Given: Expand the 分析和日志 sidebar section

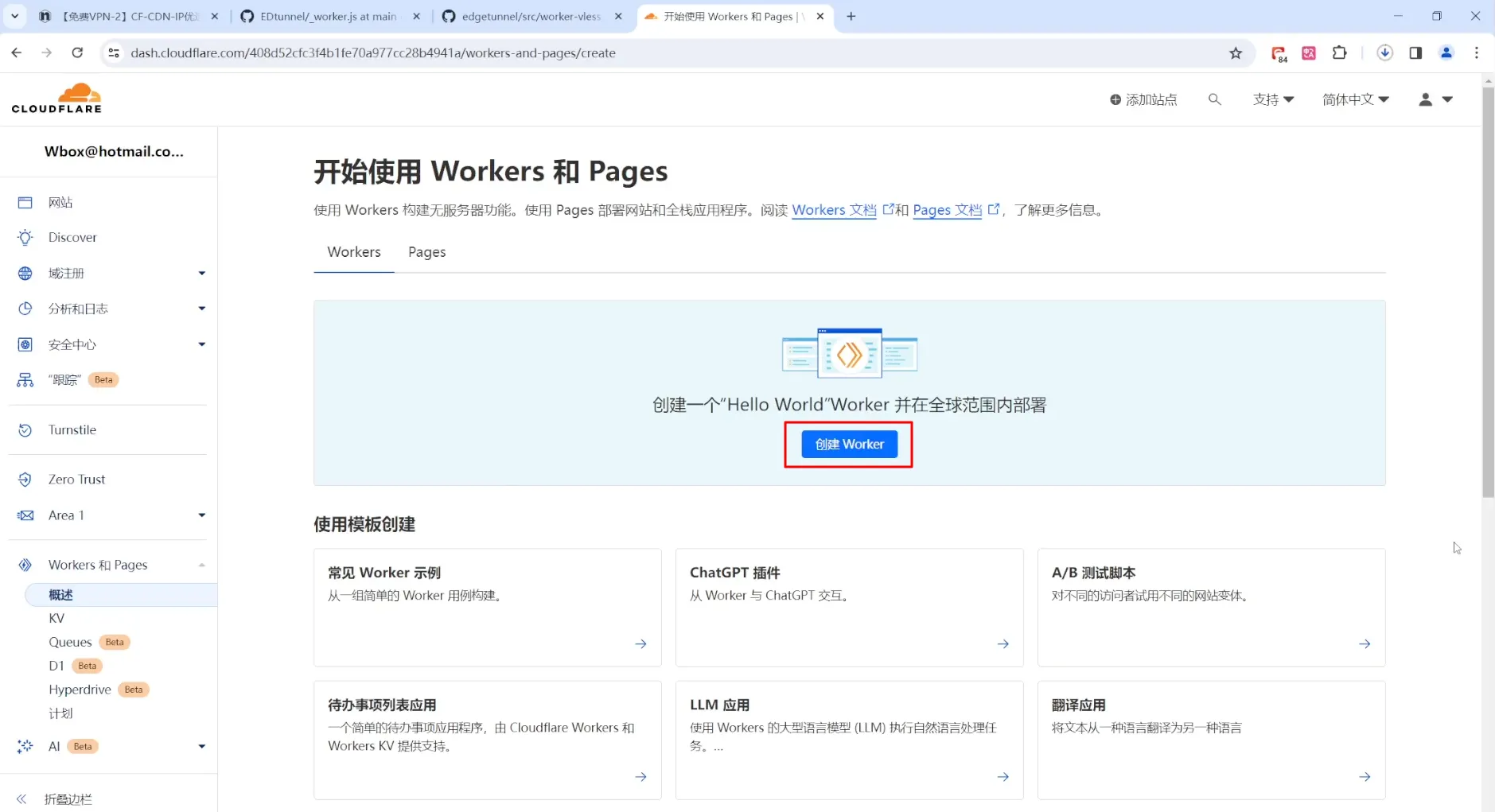Looking at the screenshot, I should coord(202,309).
